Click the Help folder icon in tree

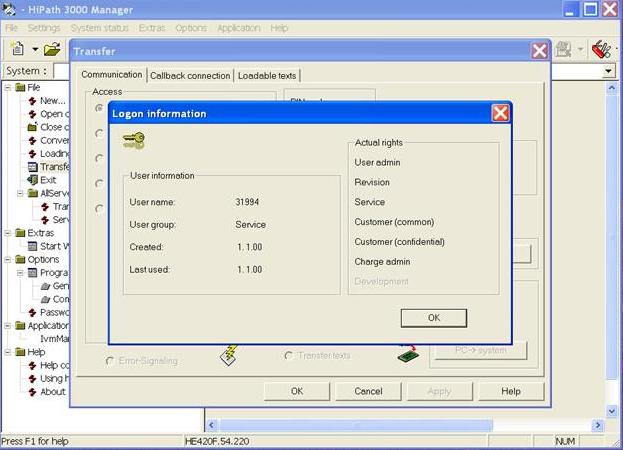pos(20,352)
